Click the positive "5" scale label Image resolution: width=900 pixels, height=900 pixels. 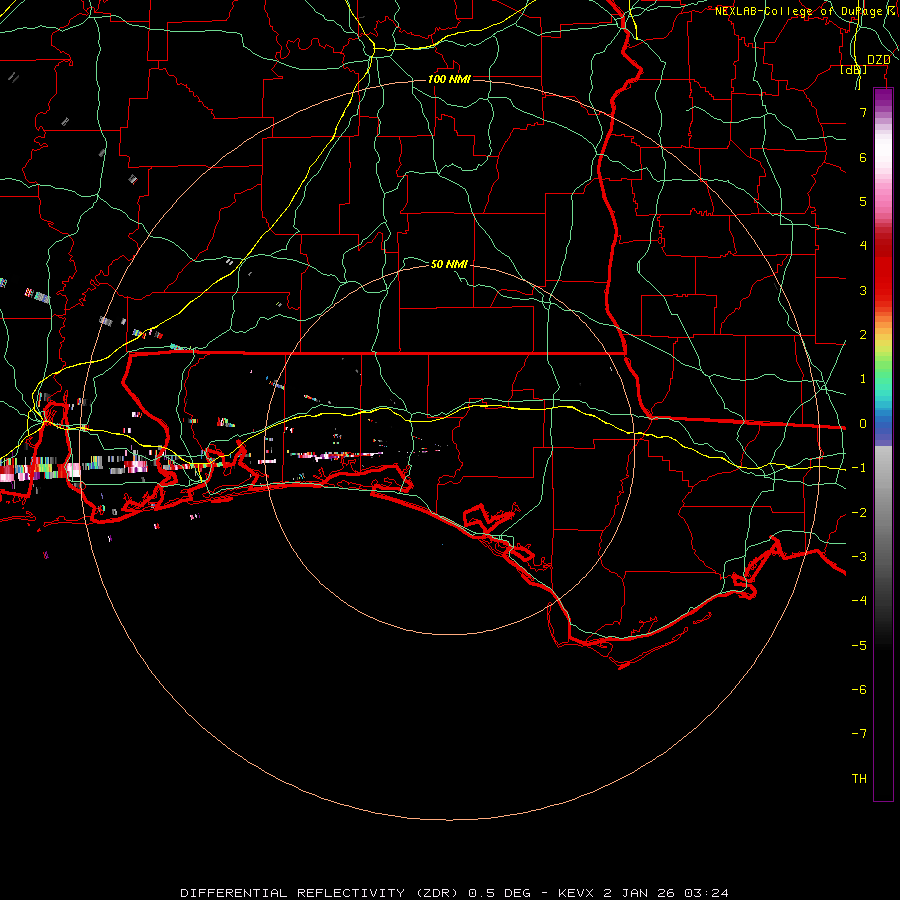[863, 201]
